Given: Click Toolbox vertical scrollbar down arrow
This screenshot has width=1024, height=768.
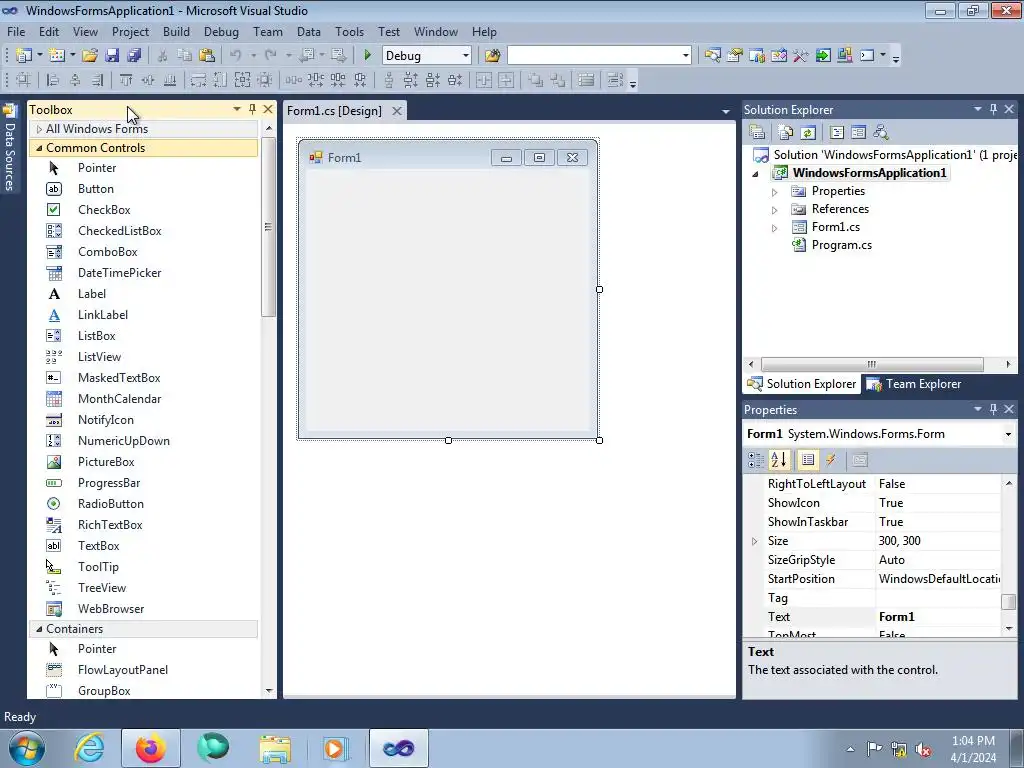Looking at the screenshot, I should 269,691.
